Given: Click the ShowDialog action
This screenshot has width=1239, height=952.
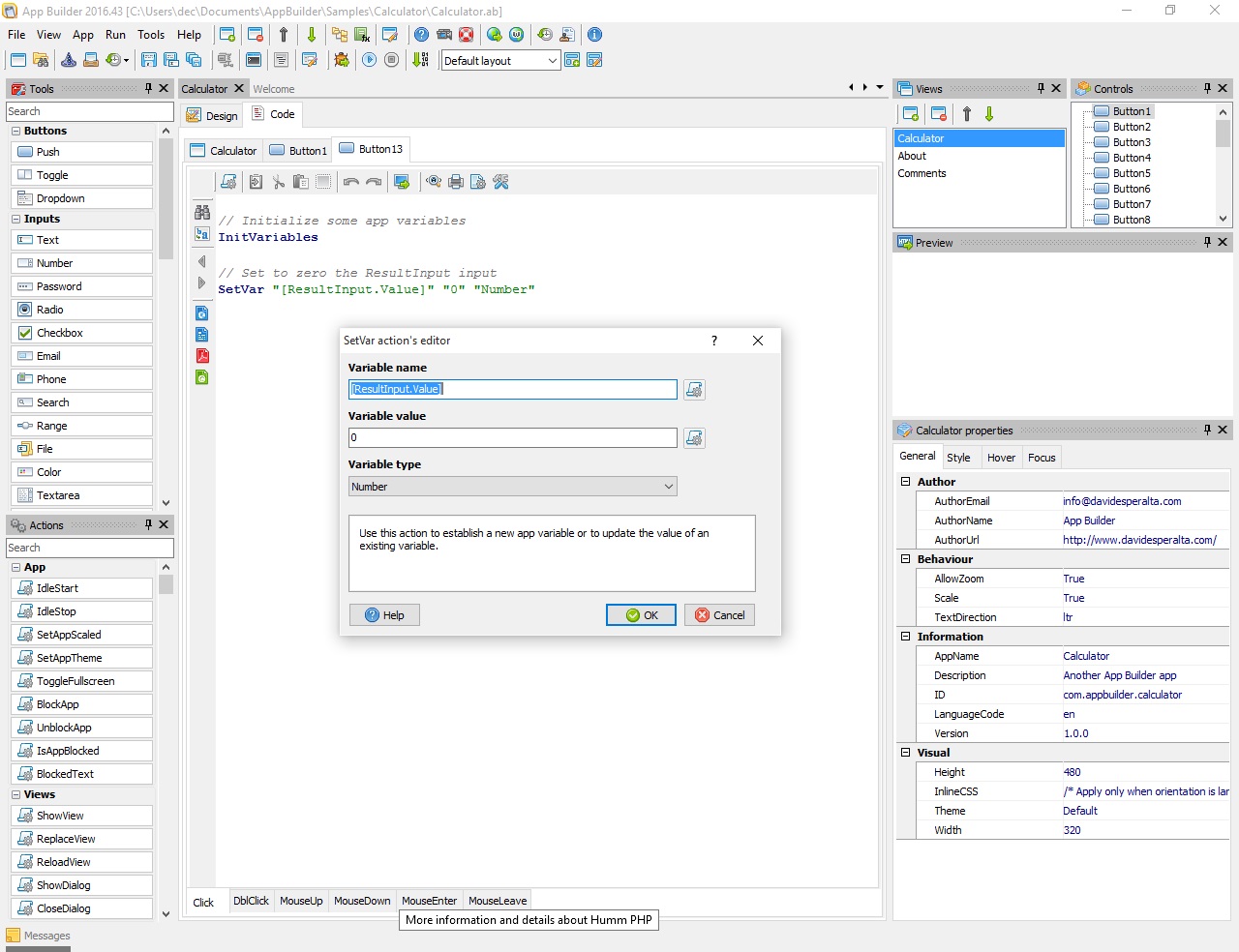Looking at the screenshot, I should (x=82, y=885).
